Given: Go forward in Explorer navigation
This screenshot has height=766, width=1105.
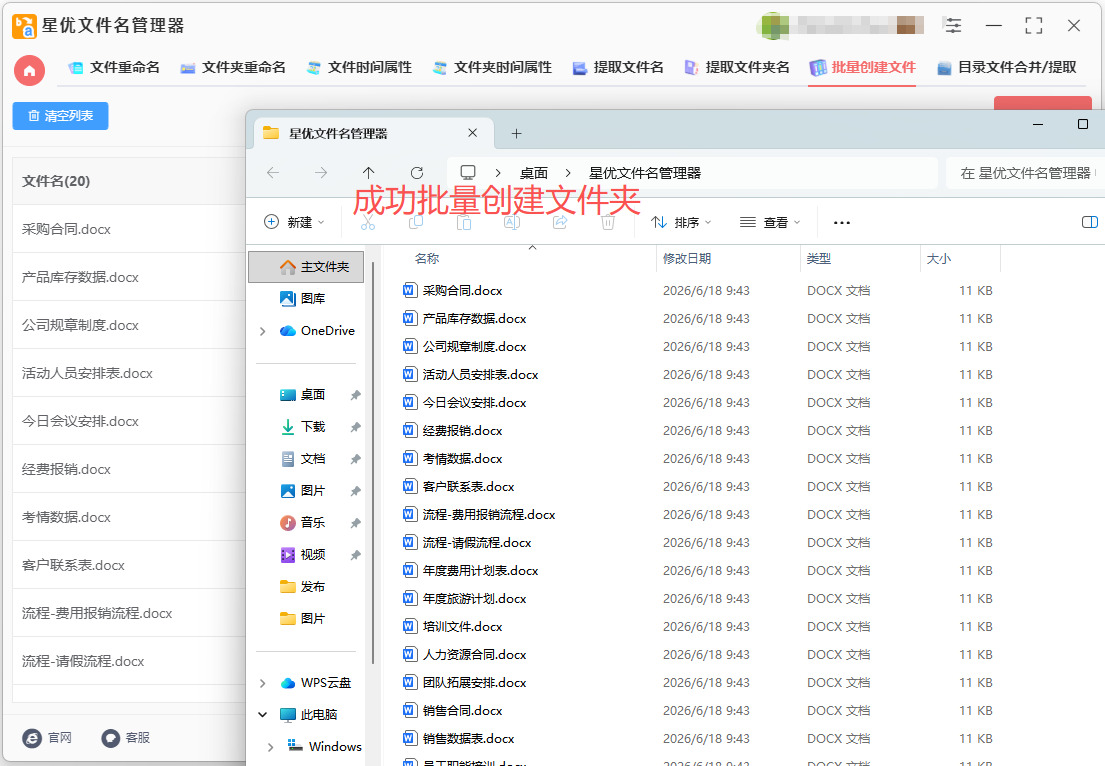Looking at the screenshot, I should 321,173.
